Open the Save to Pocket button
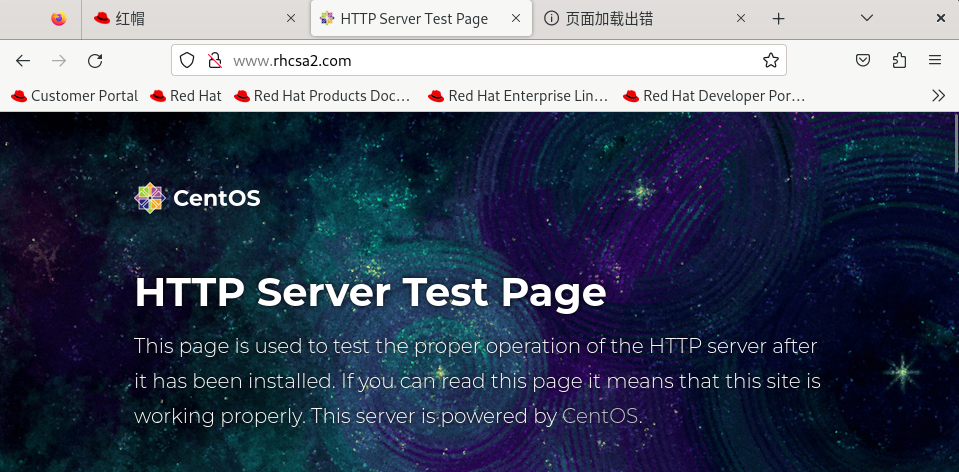This screenshot has width=959, height=472. [863, 60]
